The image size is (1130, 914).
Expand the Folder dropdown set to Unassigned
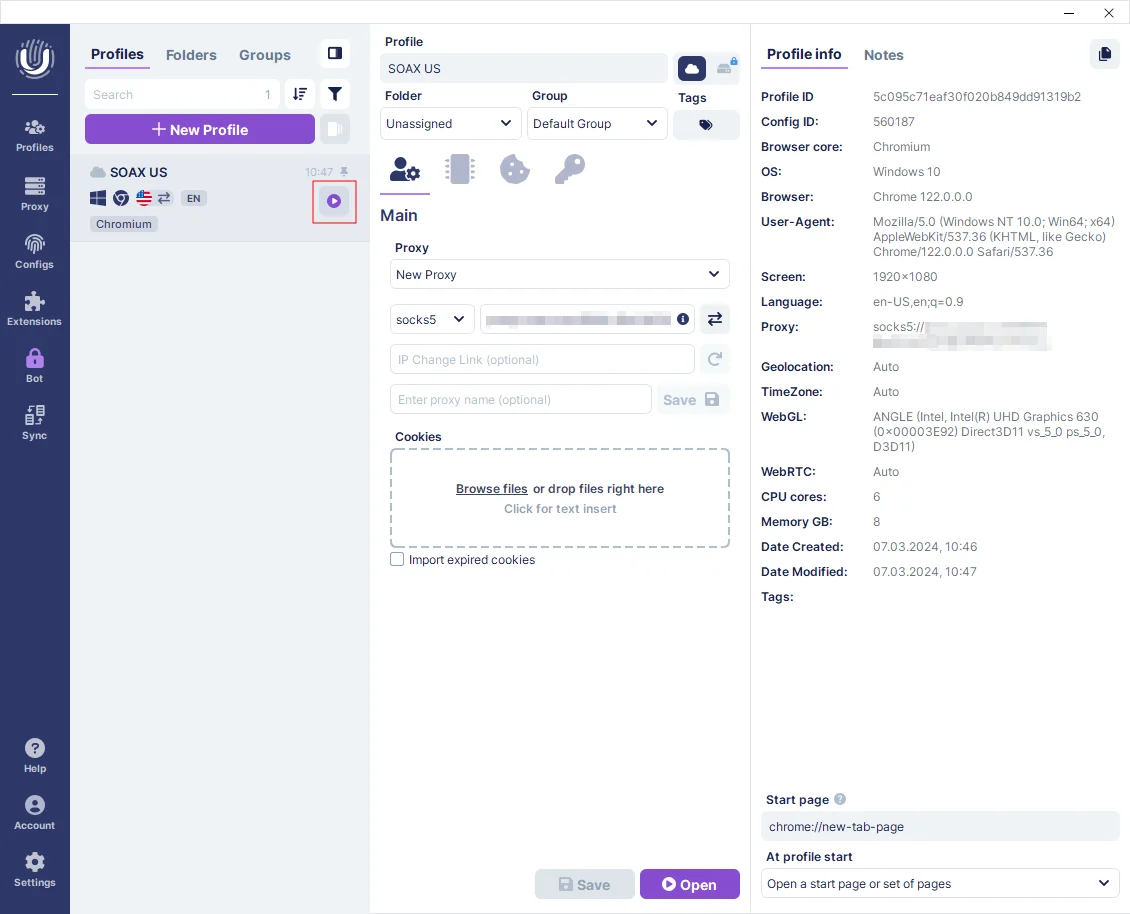pos(450,124)
